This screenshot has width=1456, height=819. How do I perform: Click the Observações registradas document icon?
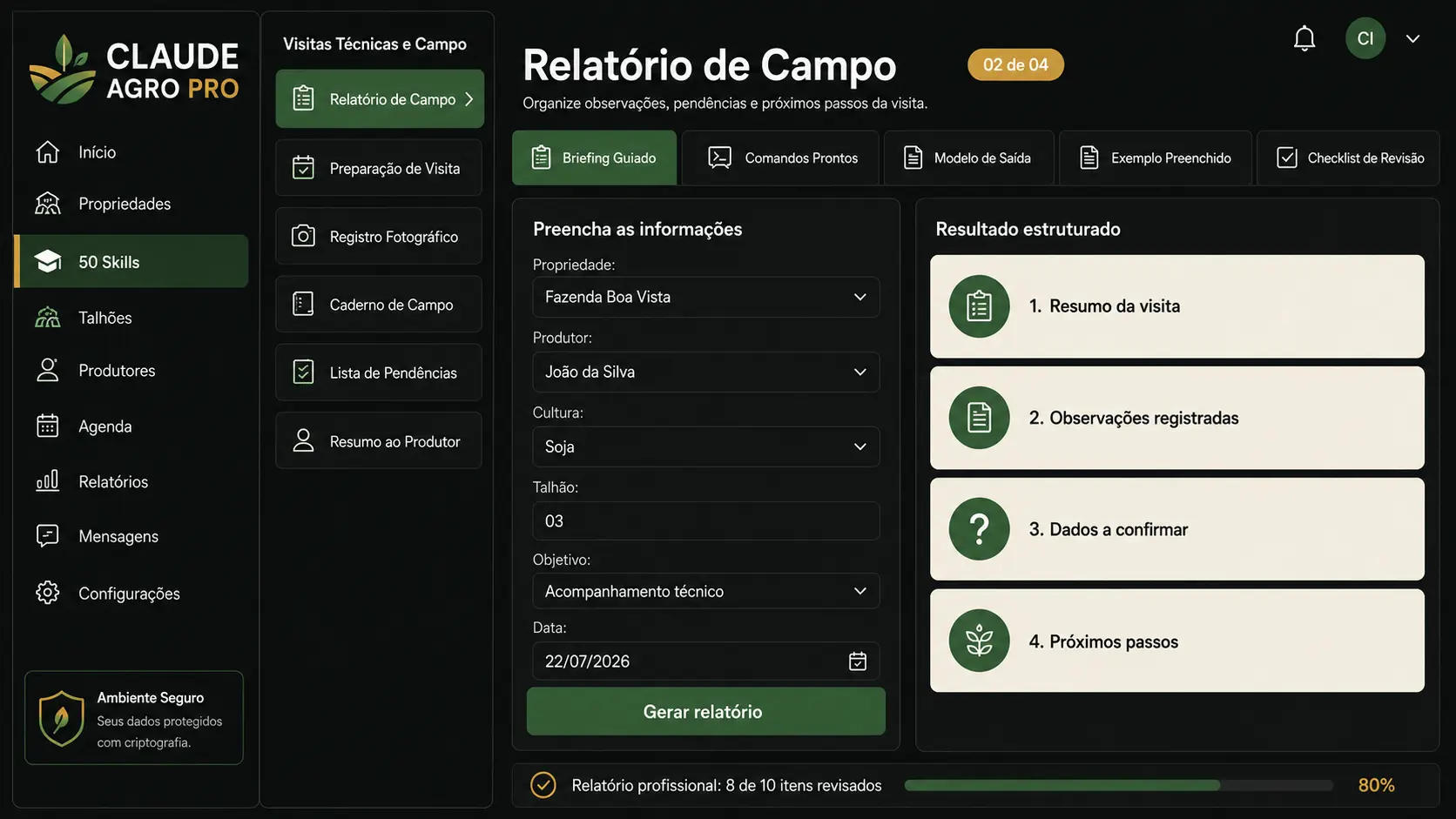coord(979,418)
